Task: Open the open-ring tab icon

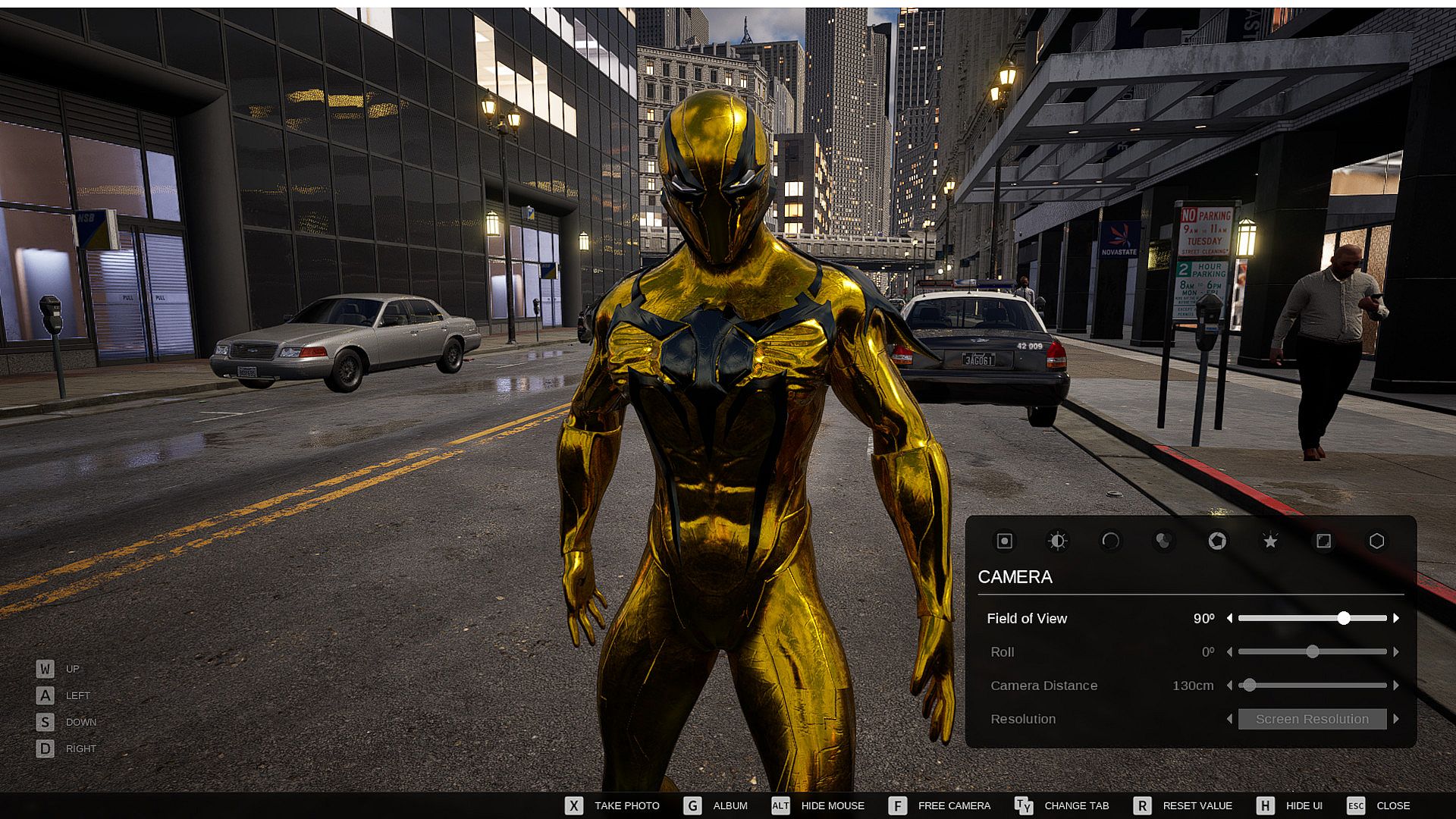Action: pos(1110,541)
